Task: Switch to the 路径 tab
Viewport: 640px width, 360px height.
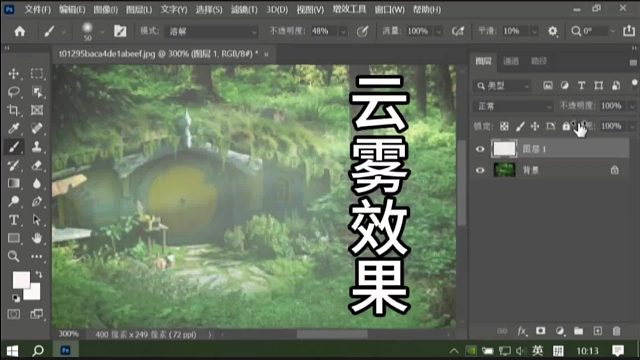Action: (538, 61)
